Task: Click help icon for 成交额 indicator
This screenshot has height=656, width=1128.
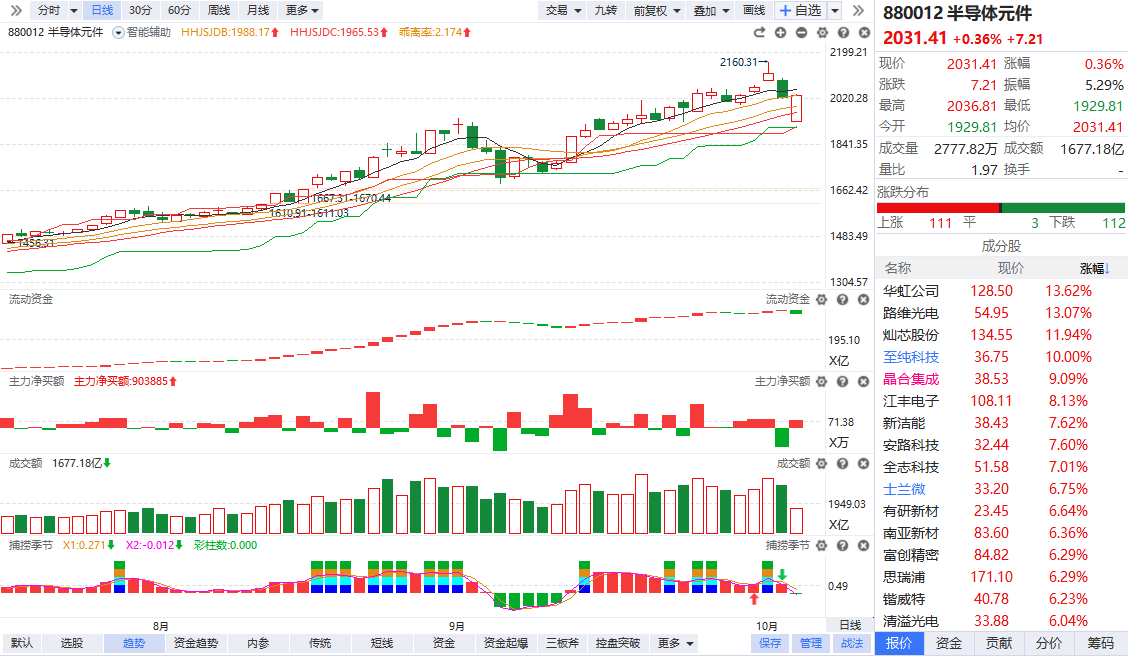Action: (x=840, y=463)
